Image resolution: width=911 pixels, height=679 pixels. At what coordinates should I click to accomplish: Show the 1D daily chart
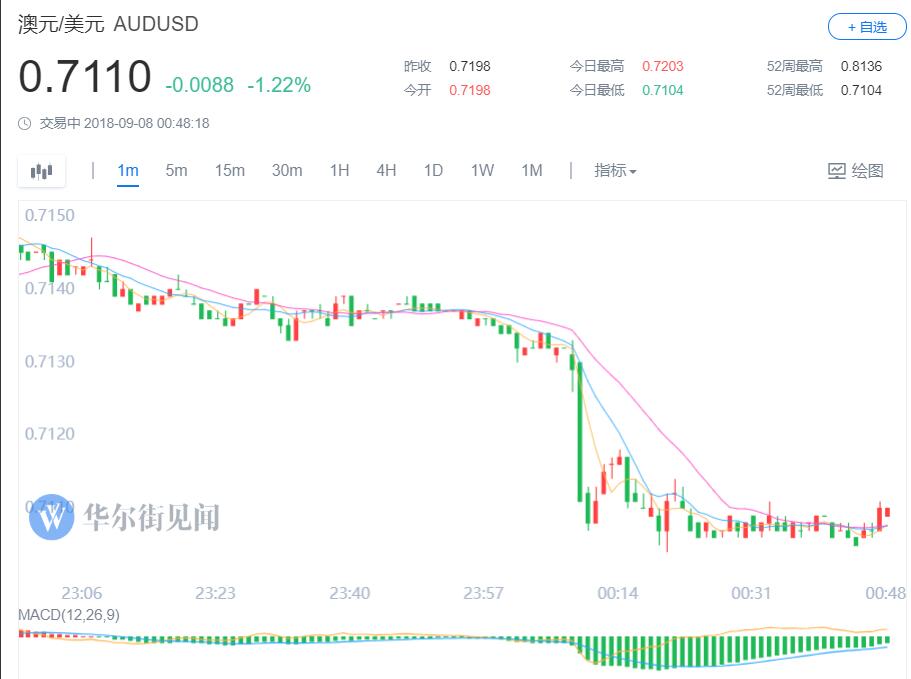coord(433,171)
